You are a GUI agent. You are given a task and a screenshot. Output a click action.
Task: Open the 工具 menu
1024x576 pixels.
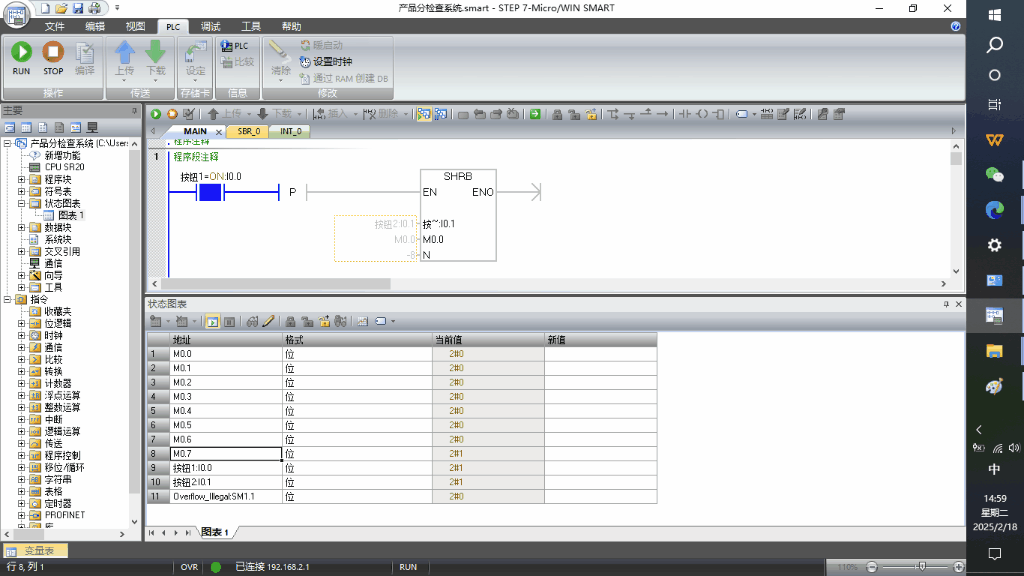[x=251, y=27]
